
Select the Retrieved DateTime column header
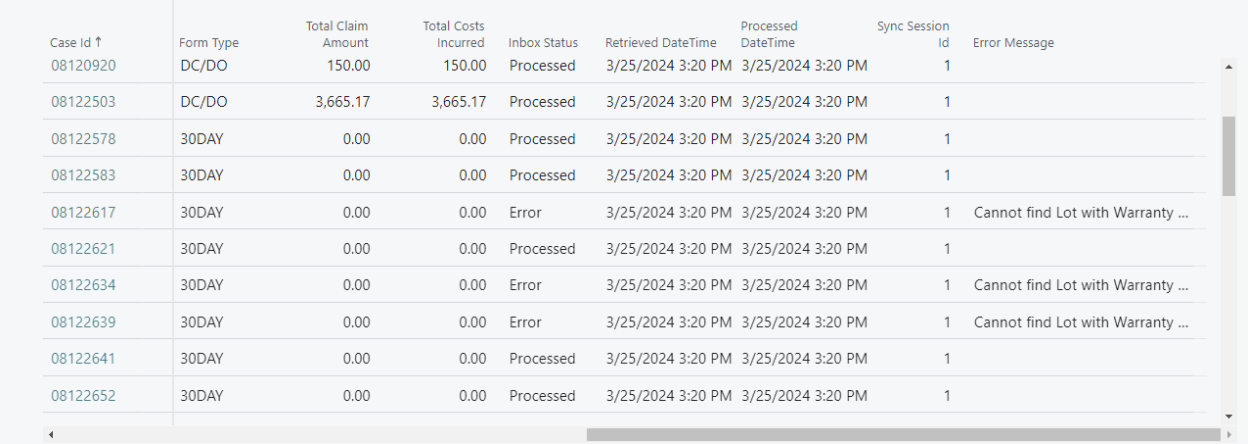pyautogui.click(x=661, y=43)
